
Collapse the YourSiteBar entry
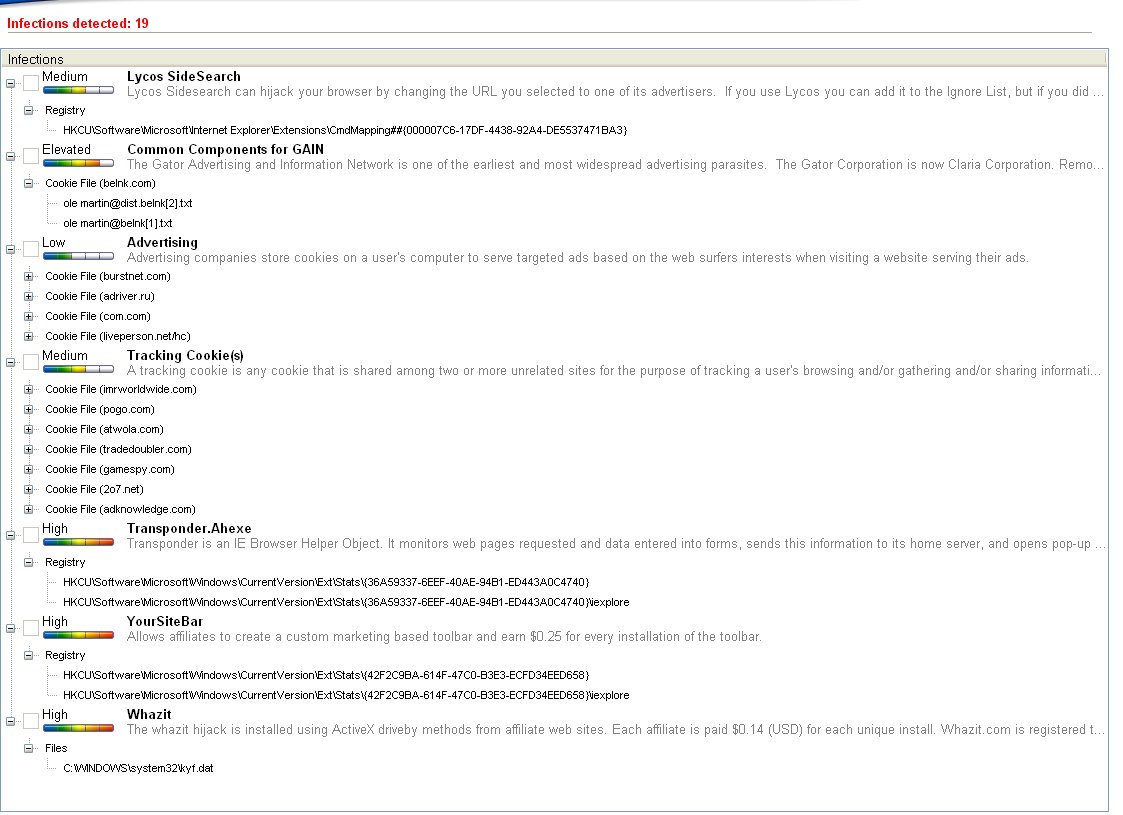[11, 629]
